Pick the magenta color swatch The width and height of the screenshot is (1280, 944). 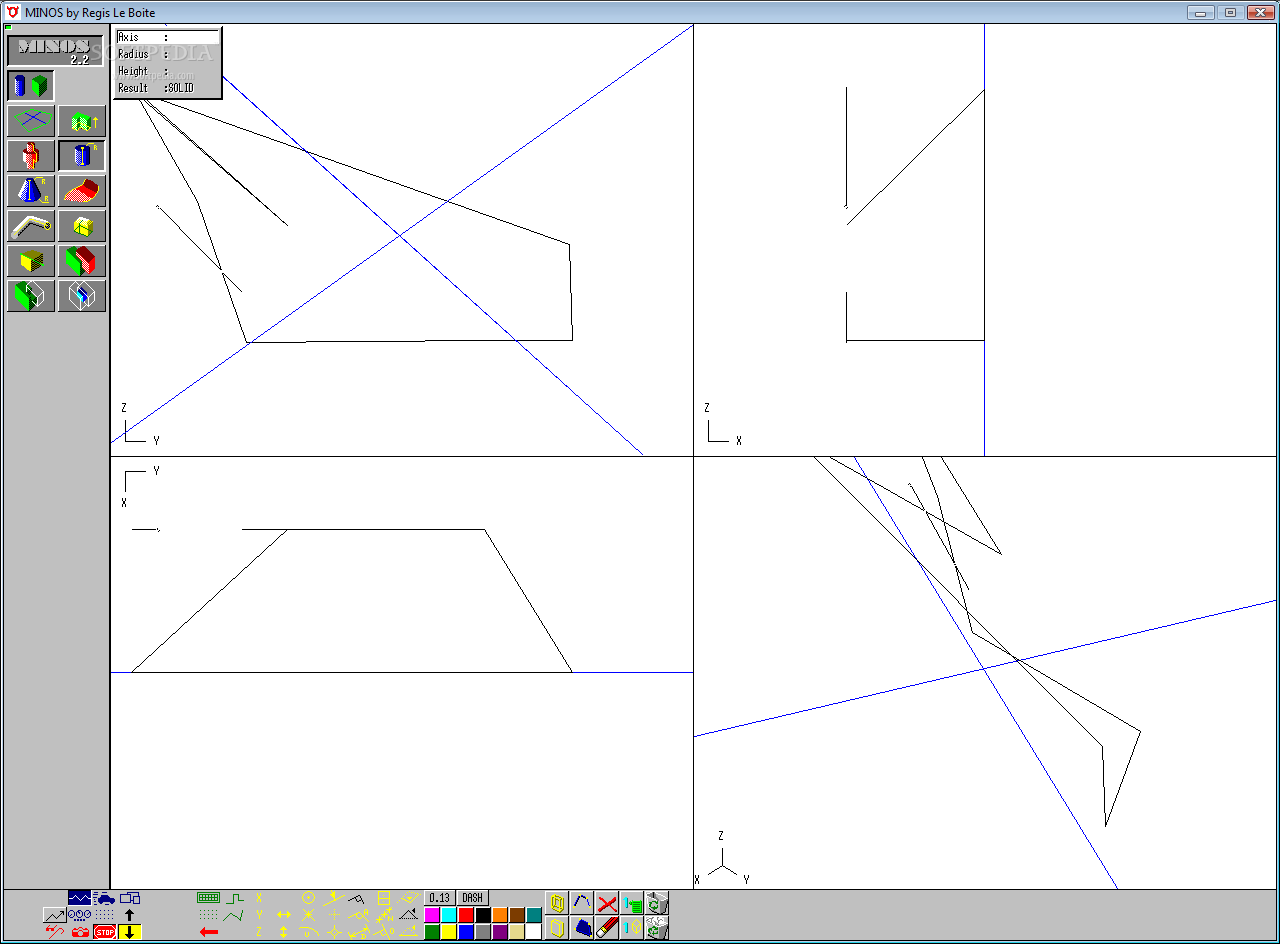coord(432,915)
